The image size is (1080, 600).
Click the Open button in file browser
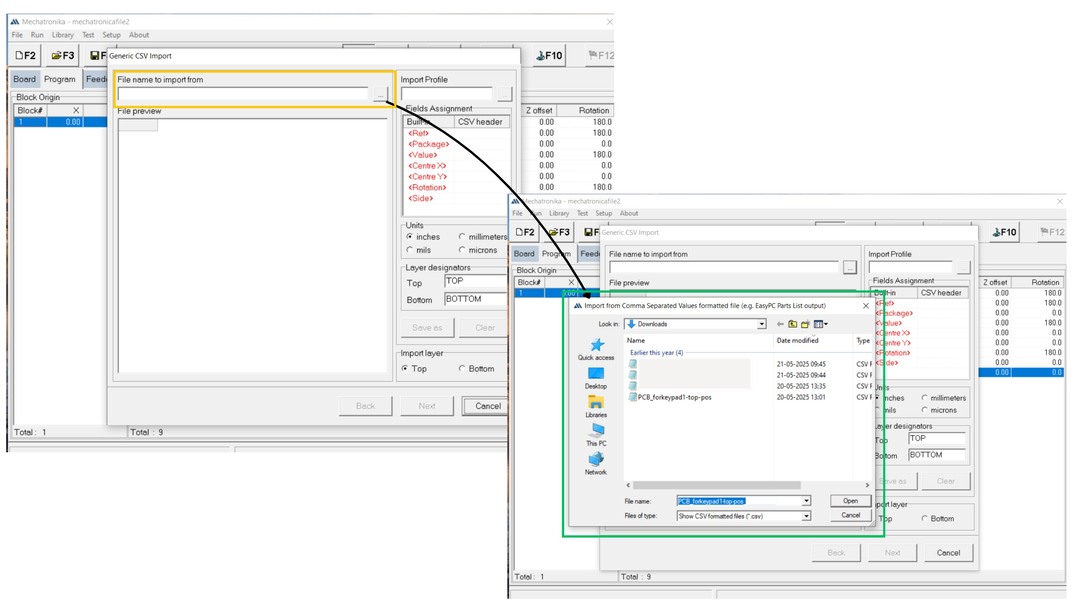851,501
